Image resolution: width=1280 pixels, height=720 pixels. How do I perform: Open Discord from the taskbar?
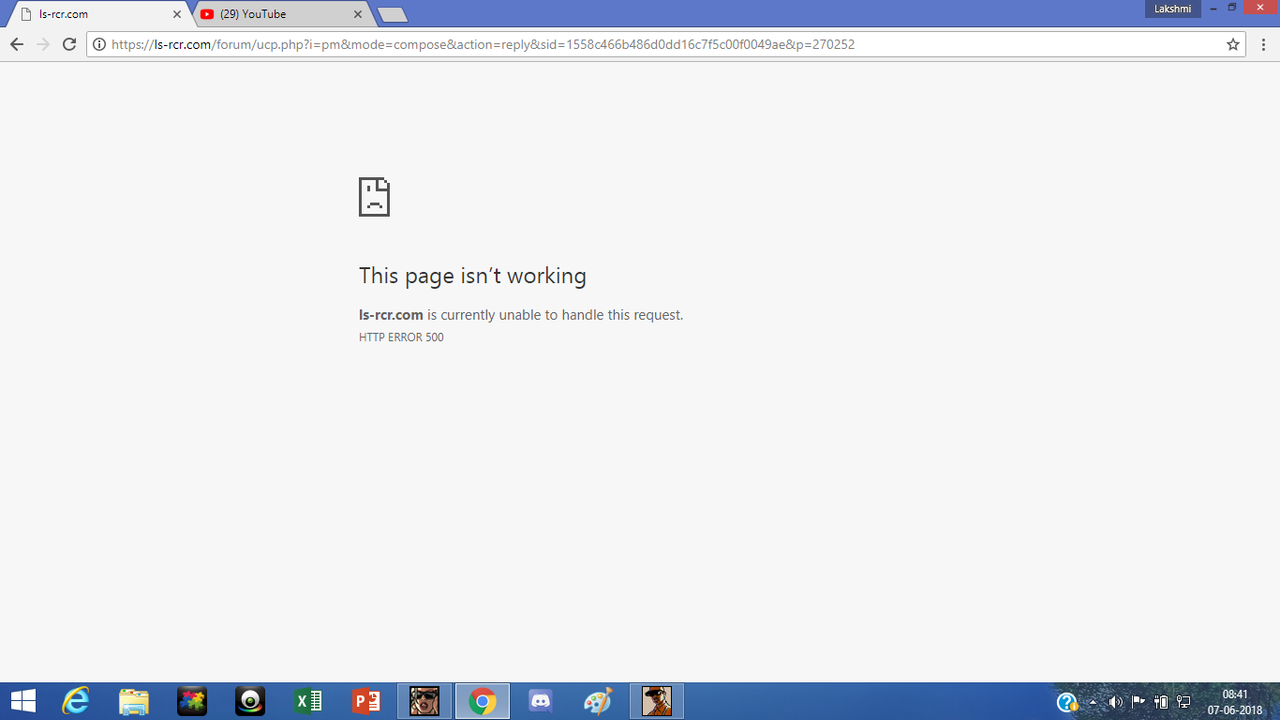(540, 702)
